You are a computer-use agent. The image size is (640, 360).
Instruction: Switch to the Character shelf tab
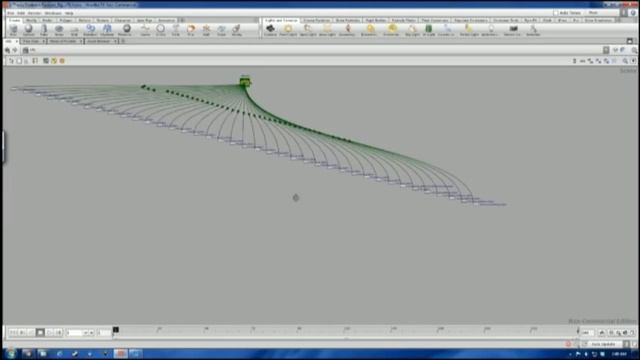coord(122,20)
